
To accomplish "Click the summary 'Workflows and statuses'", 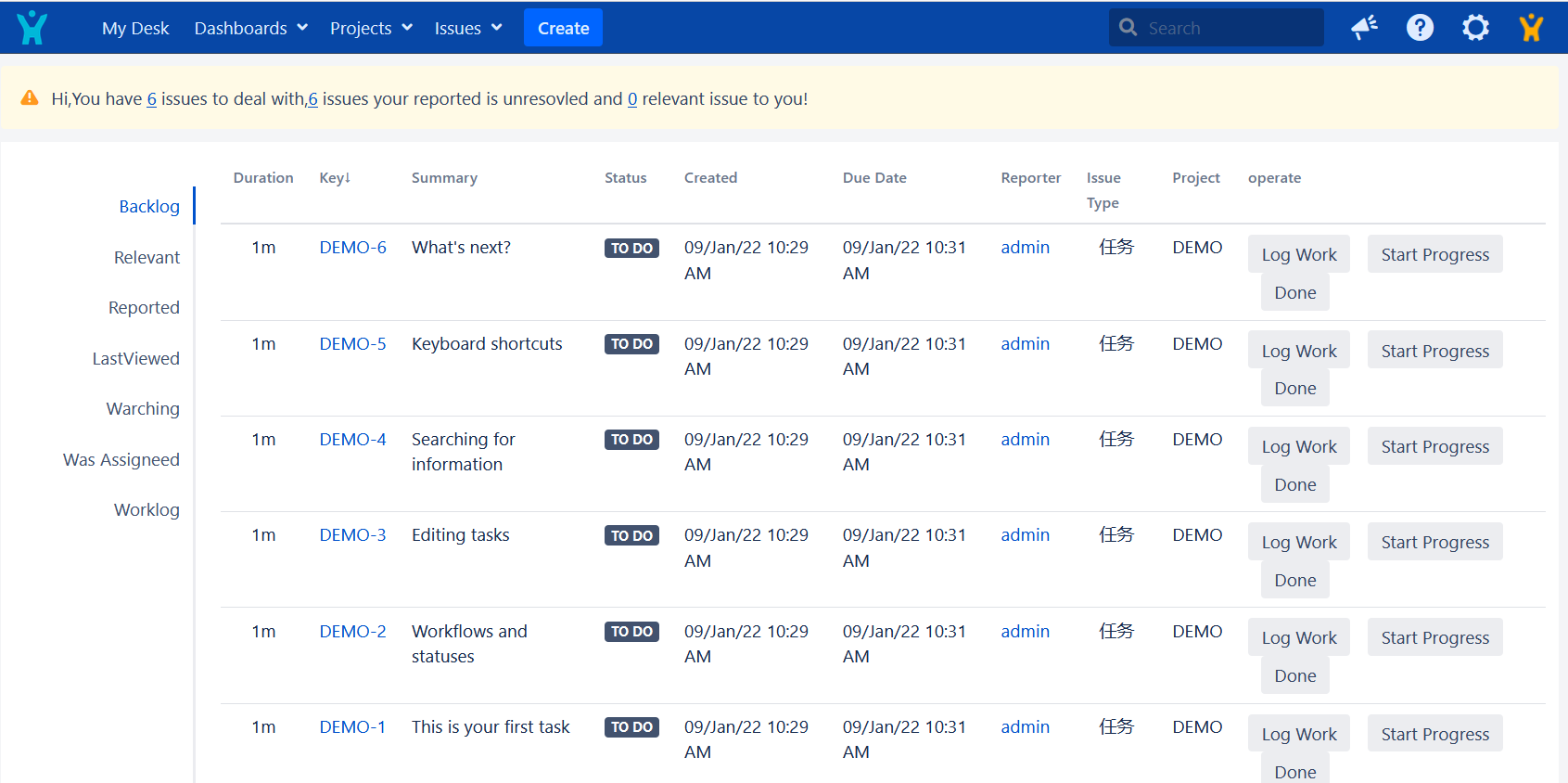I will click(469, 644).
